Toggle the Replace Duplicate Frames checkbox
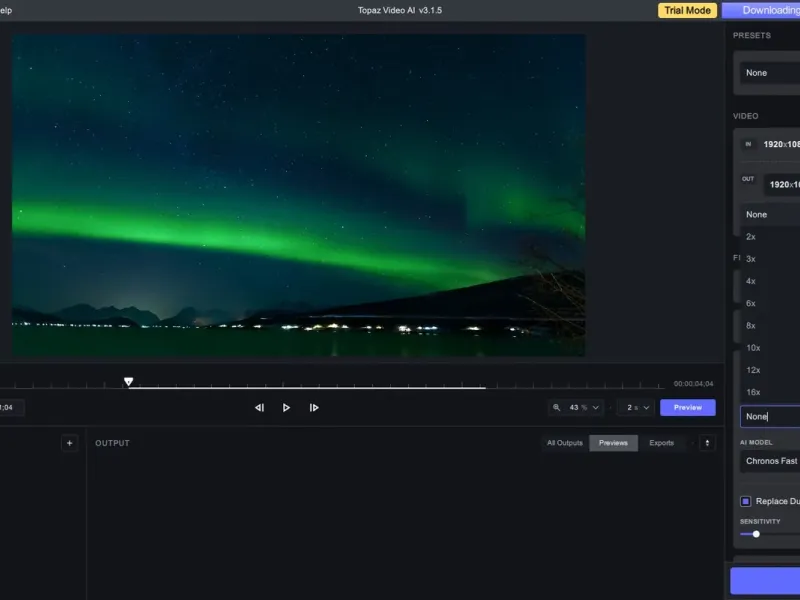 (x=746, y=501)
